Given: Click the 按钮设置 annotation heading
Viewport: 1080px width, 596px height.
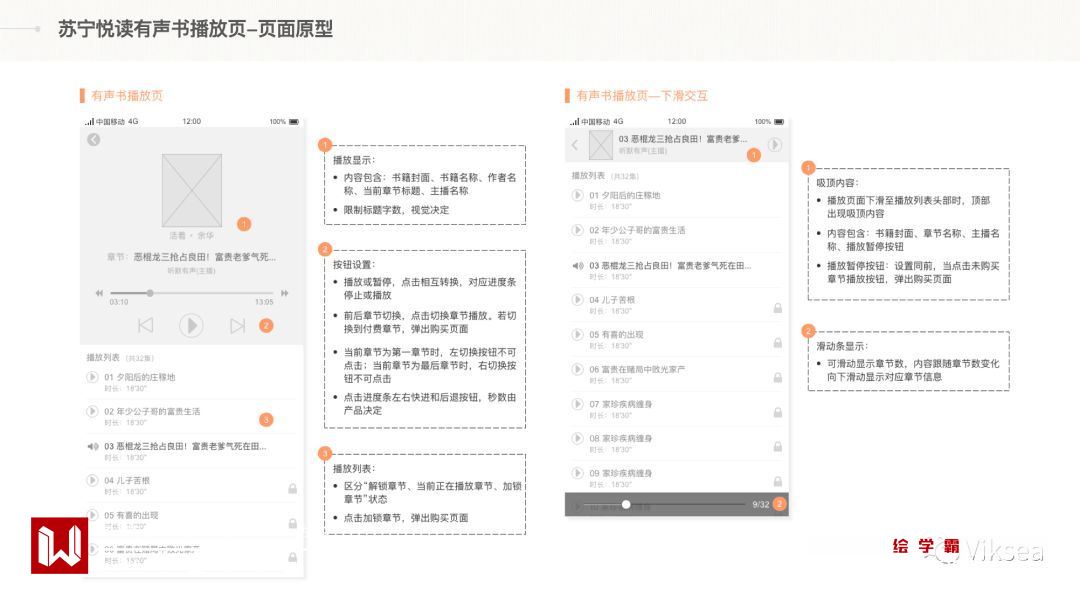Looking at the screenshot, I should pos(354,265).
